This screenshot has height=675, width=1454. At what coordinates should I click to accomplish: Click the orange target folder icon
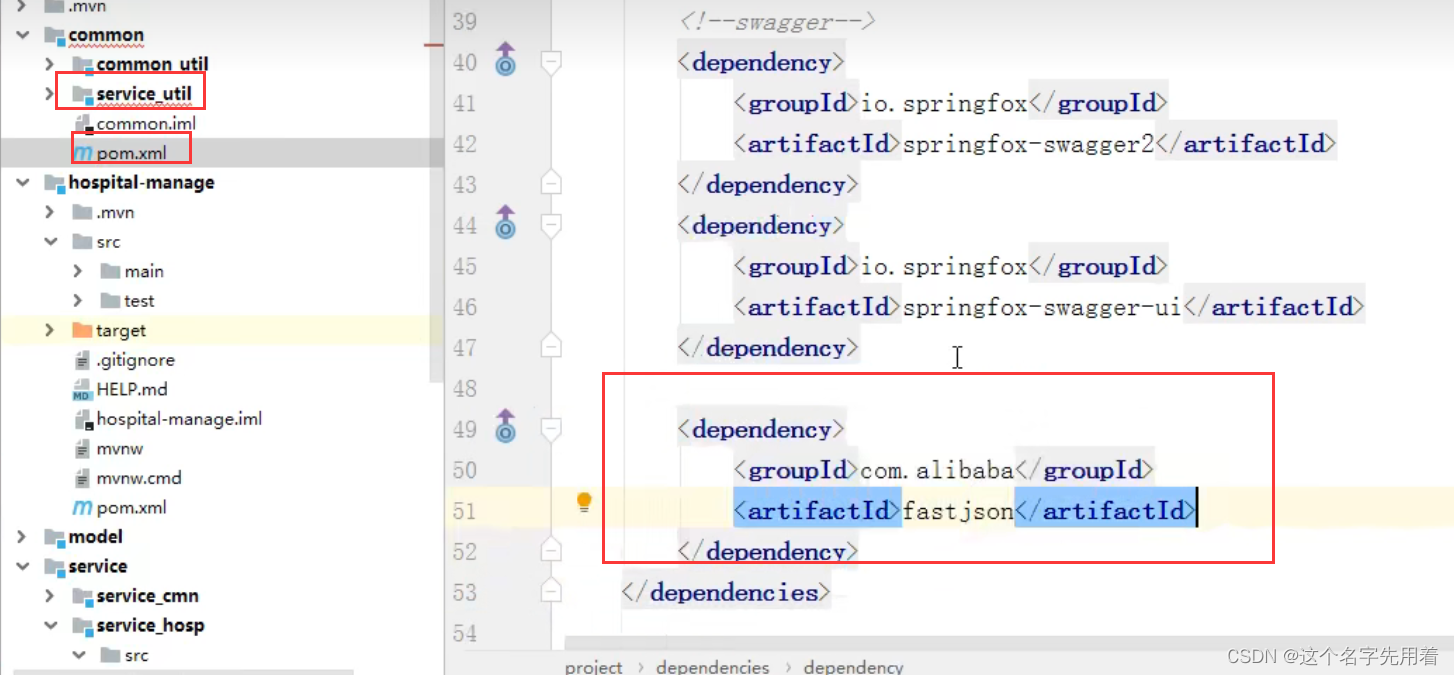point(82,330)
